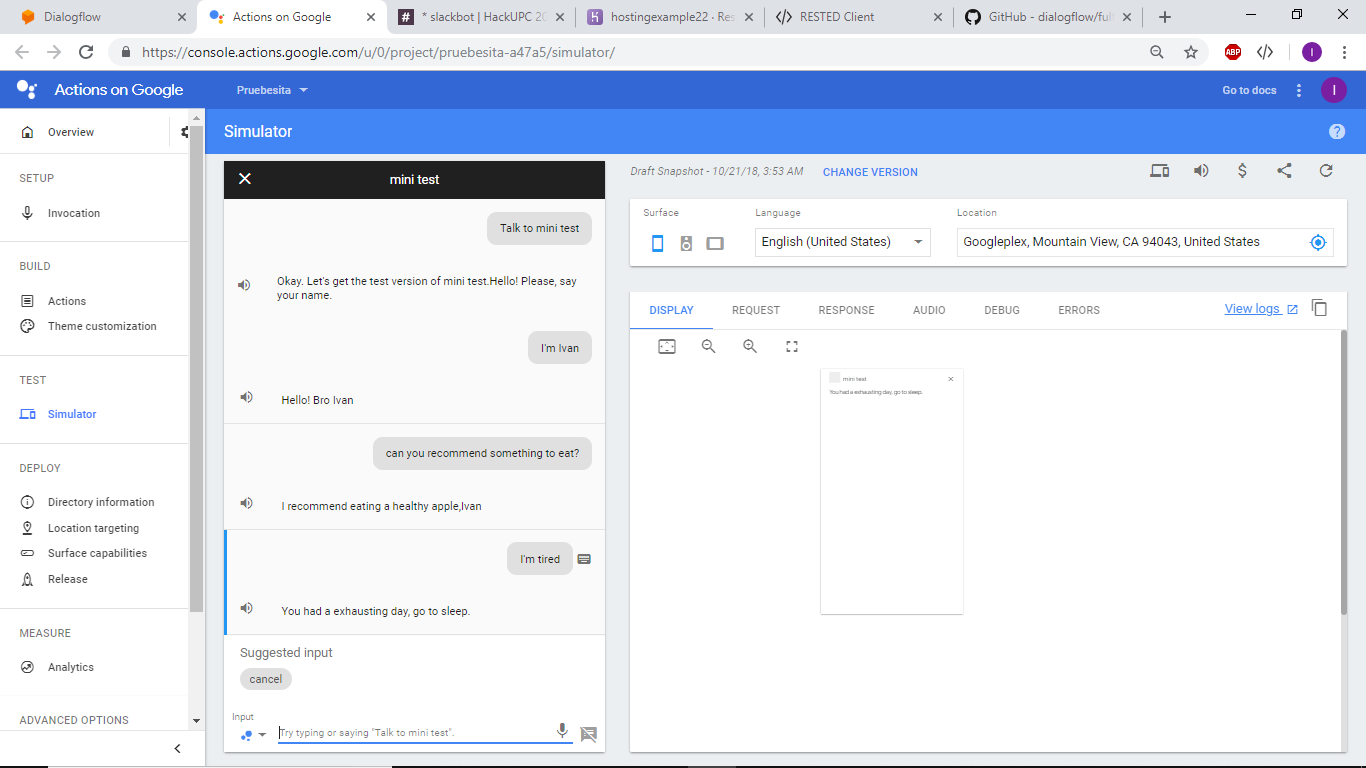Switch to the REQUEST tab
The image size is (1366, 768).
[756, 310]
